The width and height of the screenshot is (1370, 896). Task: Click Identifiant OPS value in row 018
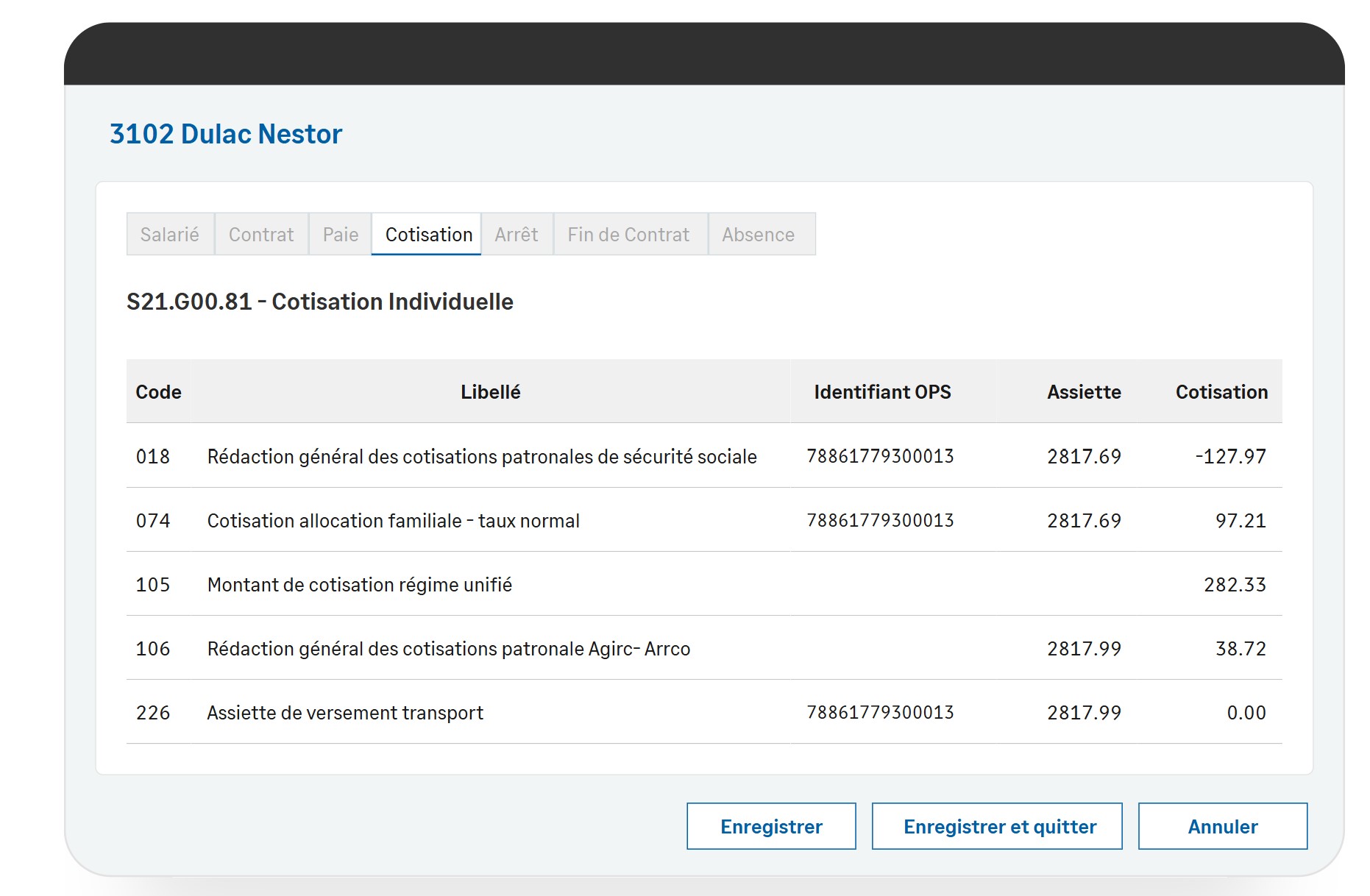(x=880, y=456)
